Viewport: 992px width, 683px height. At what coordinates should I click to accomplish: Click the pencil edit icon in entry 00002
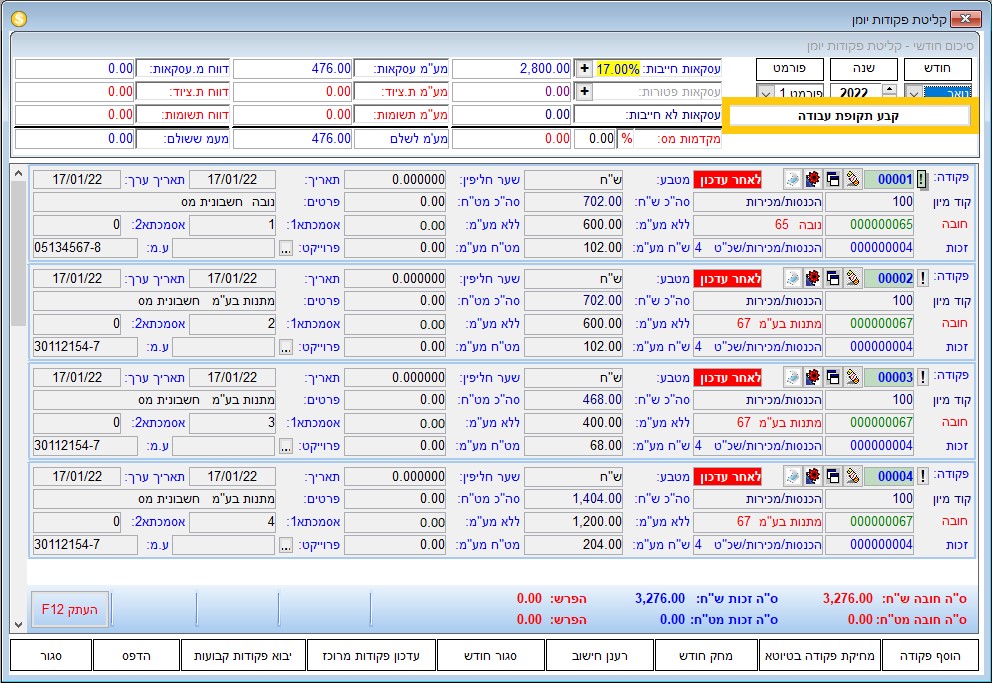853,278
